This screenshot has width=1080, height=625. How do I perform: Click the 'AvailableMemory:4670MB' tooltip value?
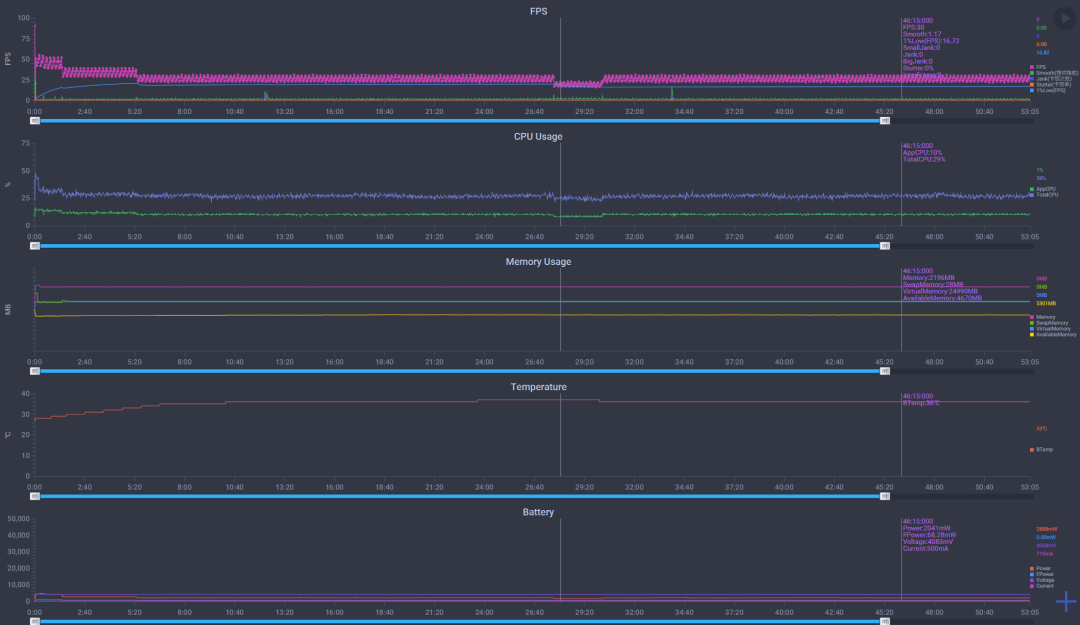[942, 298]
